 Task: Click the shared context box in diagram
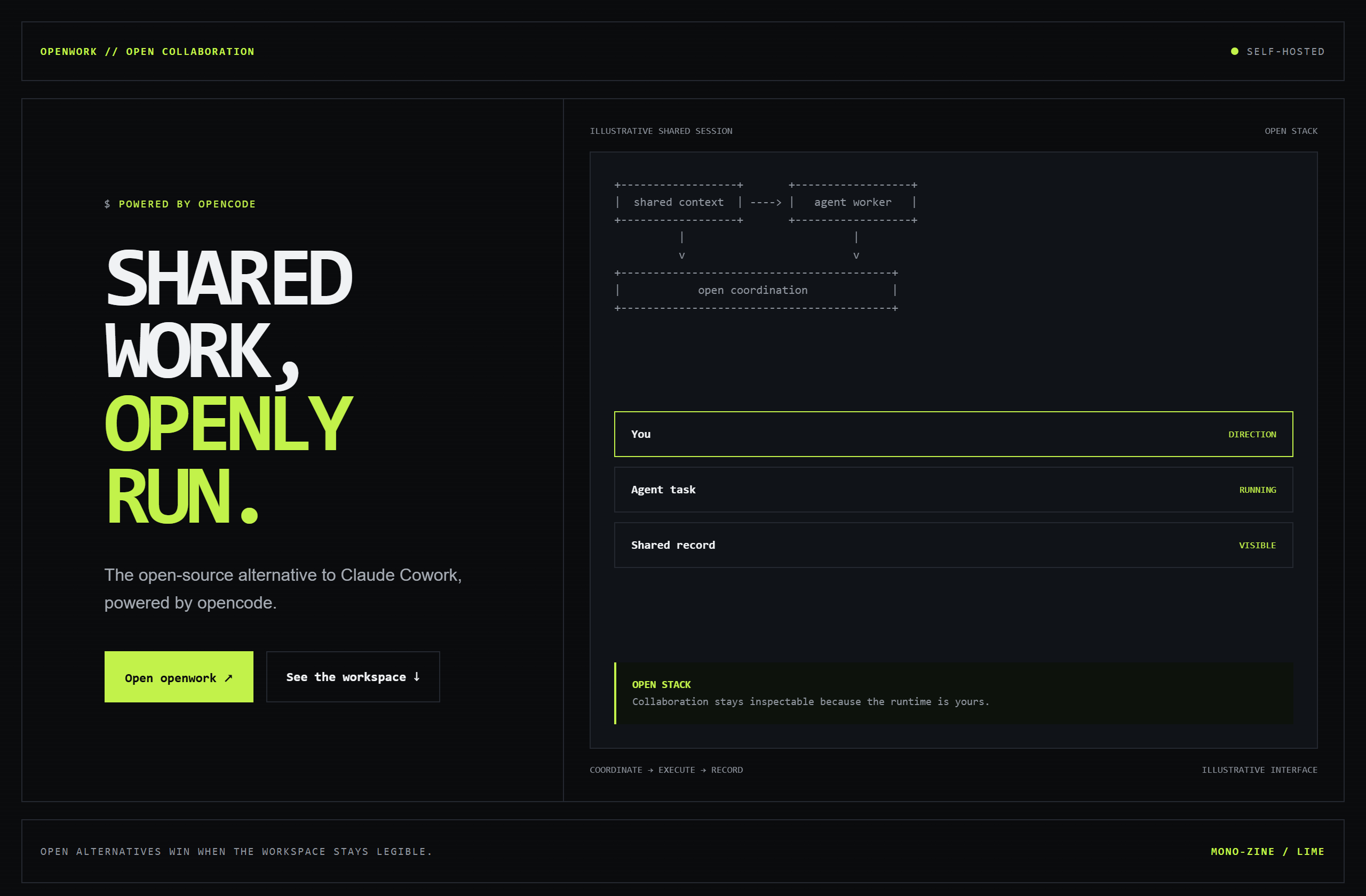click(x=679, y=203)
